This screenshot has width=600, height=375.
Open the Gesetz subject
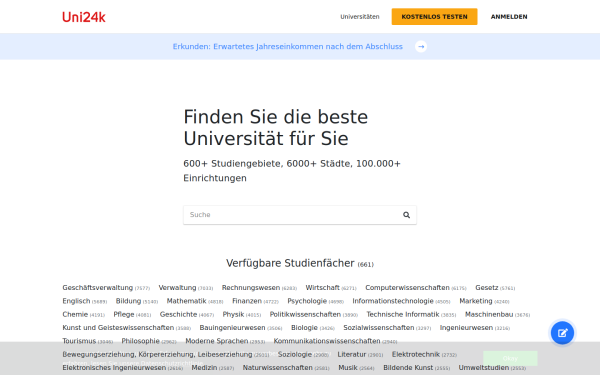[487, 288]
